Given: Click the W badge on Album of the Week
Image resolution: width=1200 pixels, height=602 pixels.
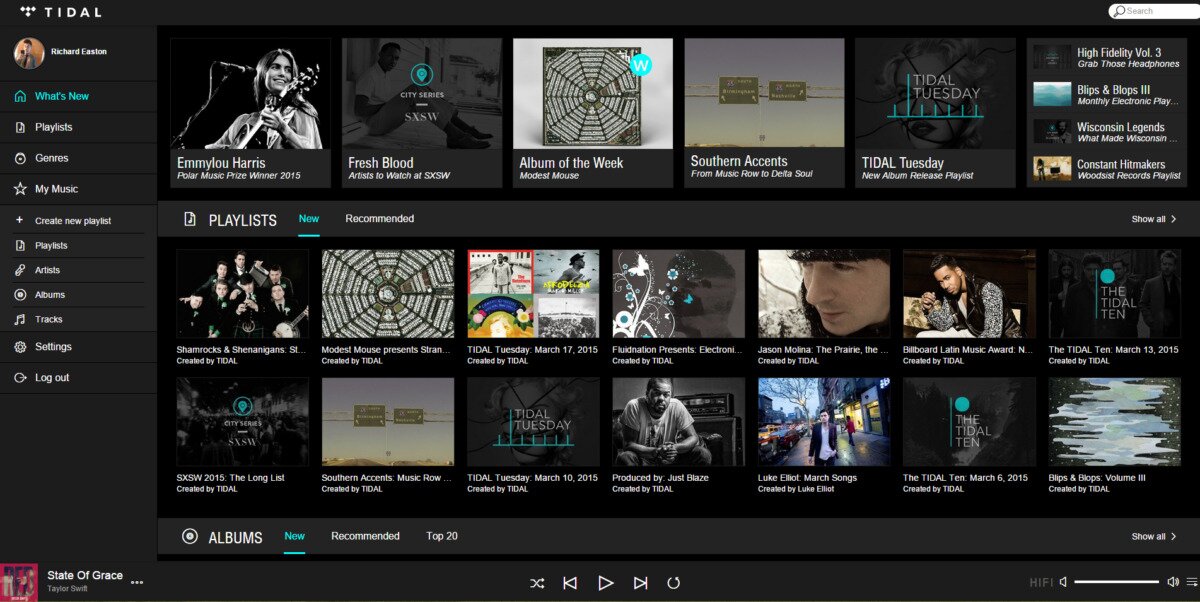Looking at the screenshot, I should (x=641, y=65).
